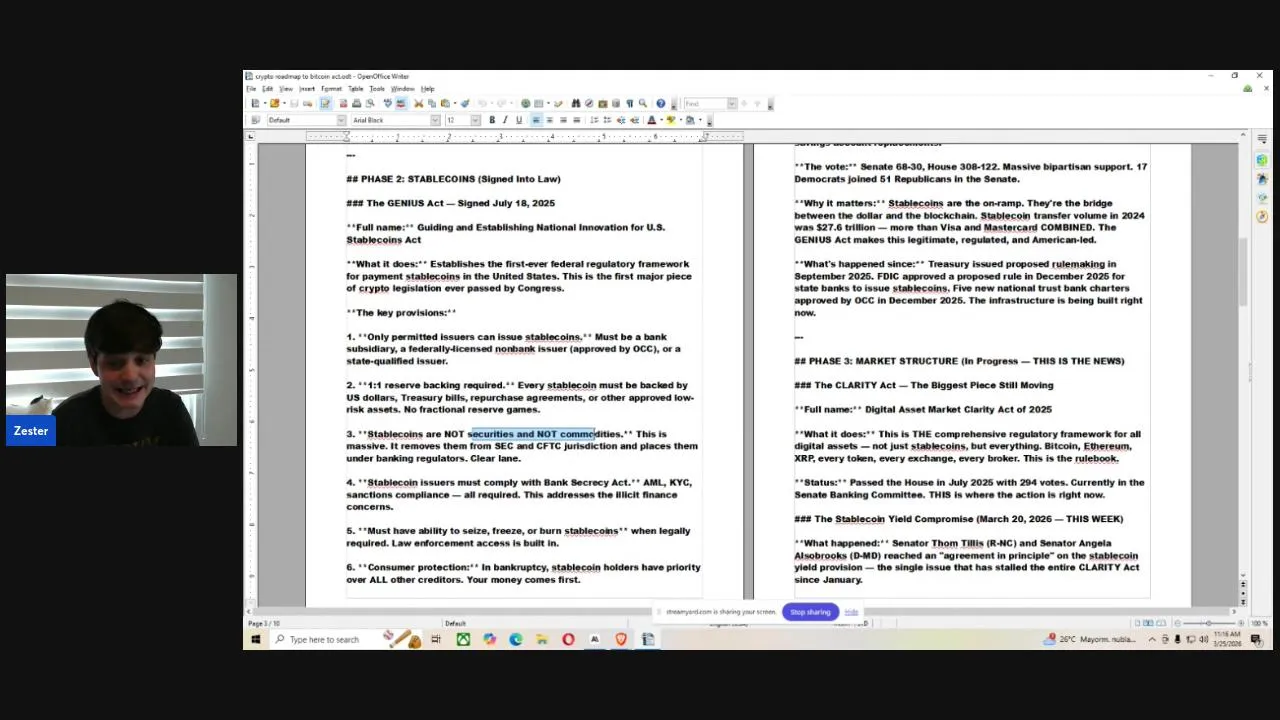1280x720 pixels.
Task: Click the Undo arrow icon
Action: pos(483,103)
